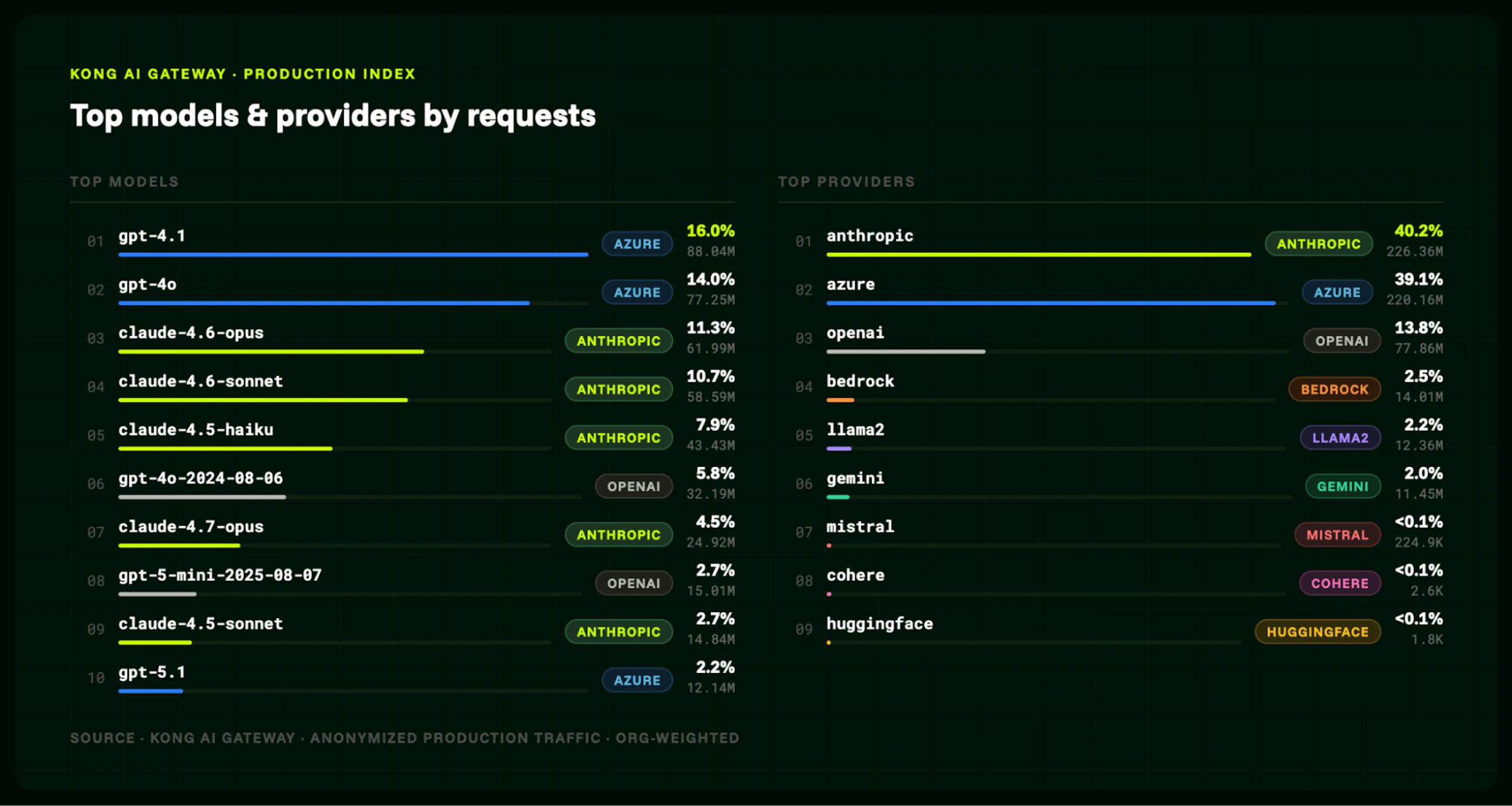Click the "TOP MODELS" section heading
The image size is (1512, 806).
coord(124,181)
